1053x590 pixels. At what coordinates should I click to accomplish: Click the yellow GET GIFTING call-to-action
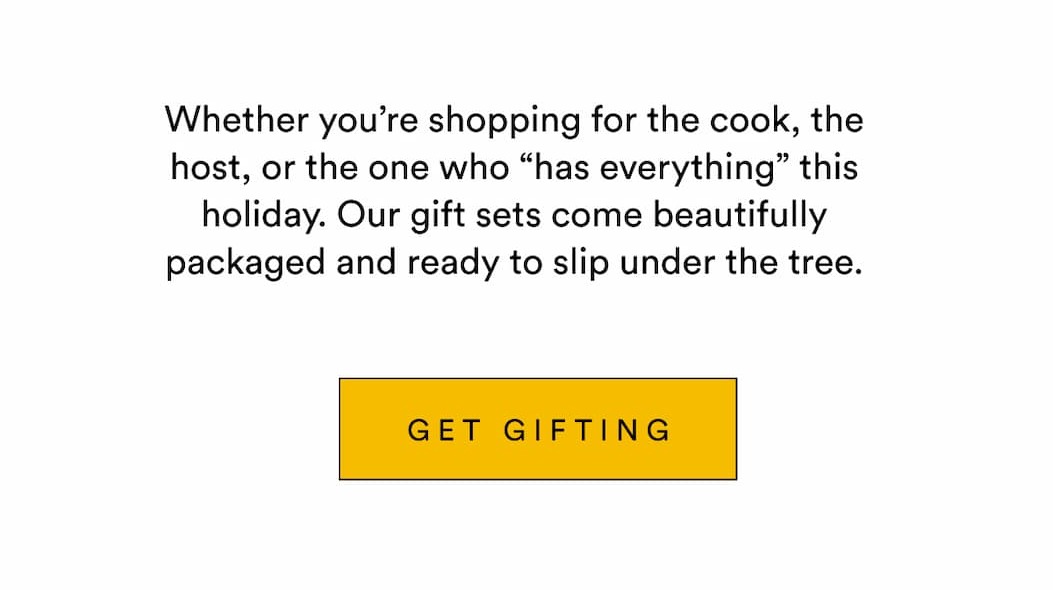click(538, 428)
